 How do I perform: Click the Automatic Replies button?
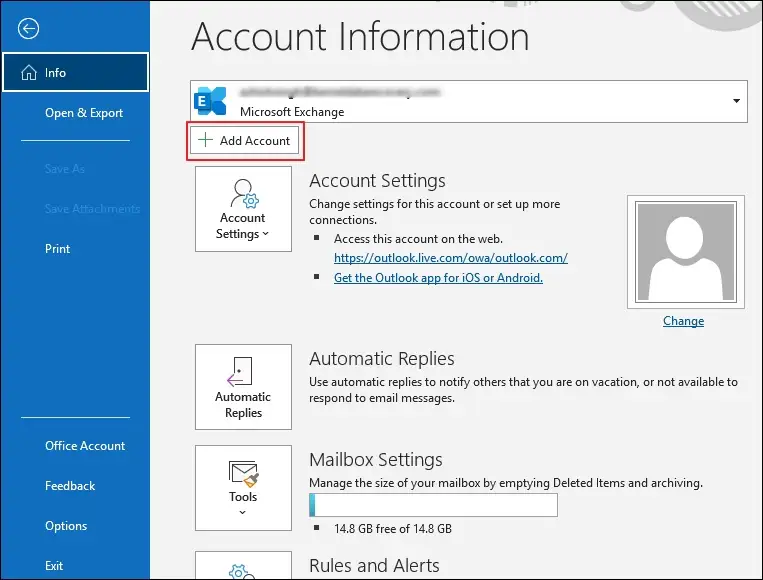pos(243,387)
